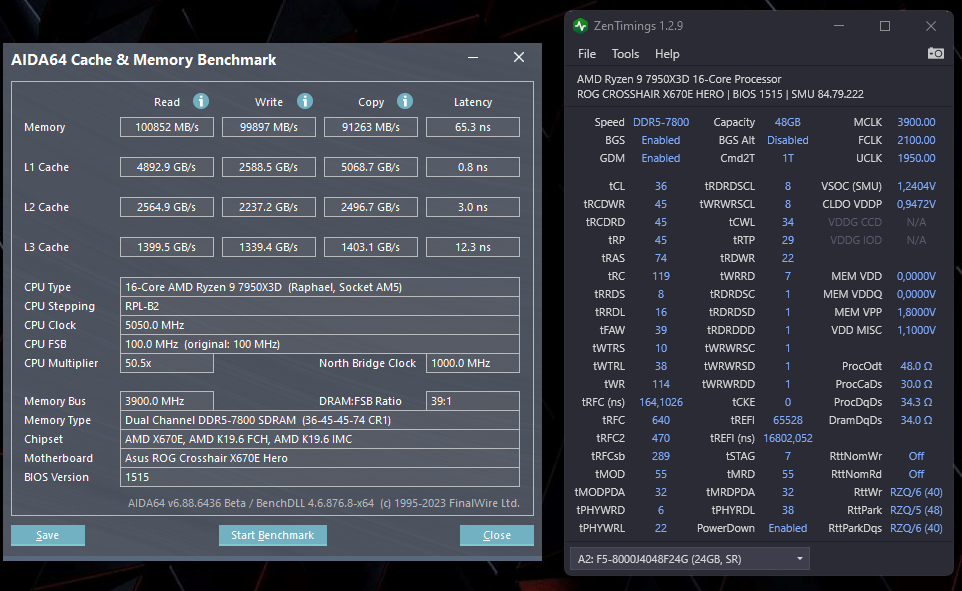Close the ZenTimings window
The width and height of the screenshot is (962, 591).
(931, 26)
